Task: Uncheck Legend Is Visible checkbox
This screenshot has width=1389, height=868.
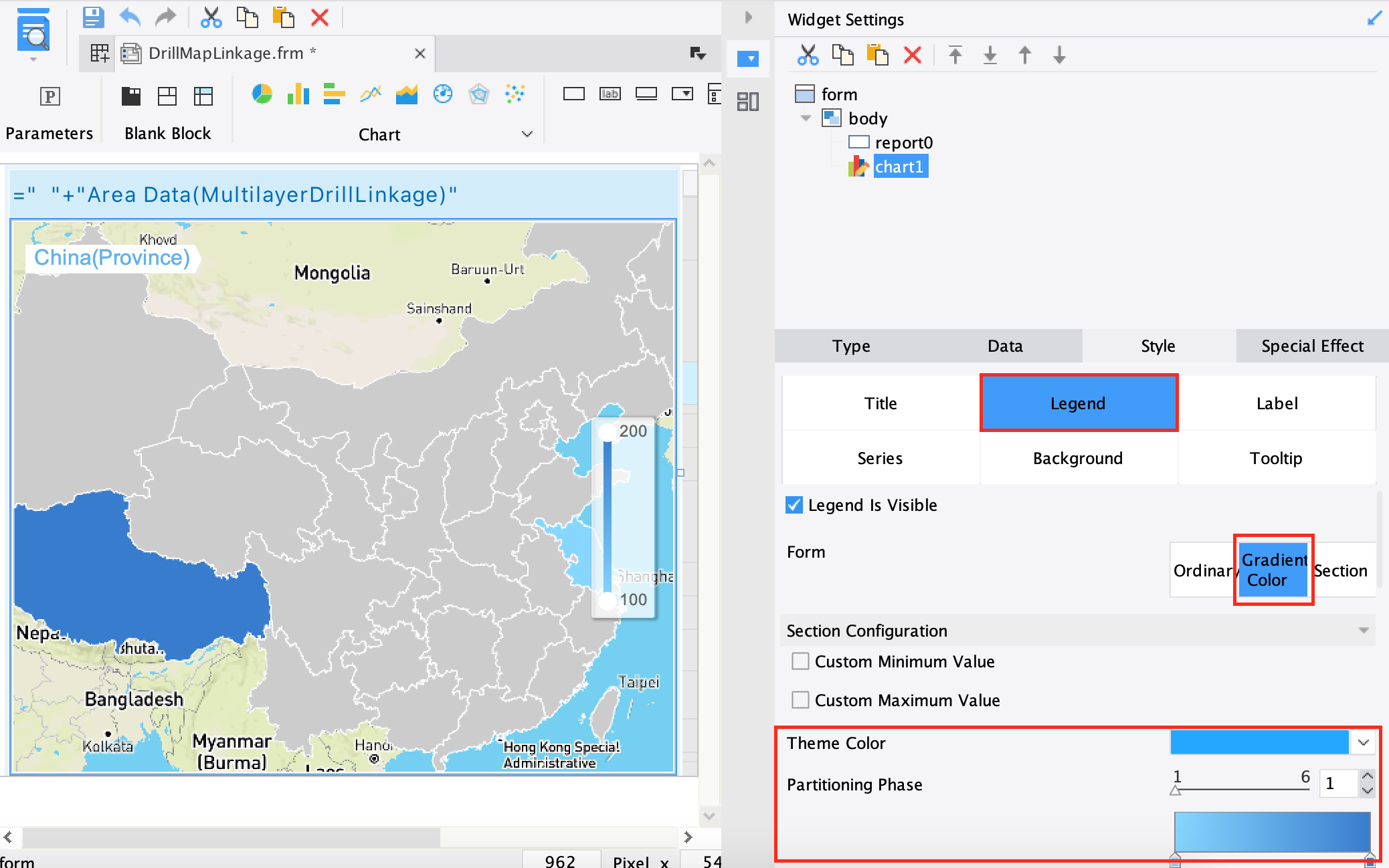Action: pyautogui.click(x=794, y=505)
